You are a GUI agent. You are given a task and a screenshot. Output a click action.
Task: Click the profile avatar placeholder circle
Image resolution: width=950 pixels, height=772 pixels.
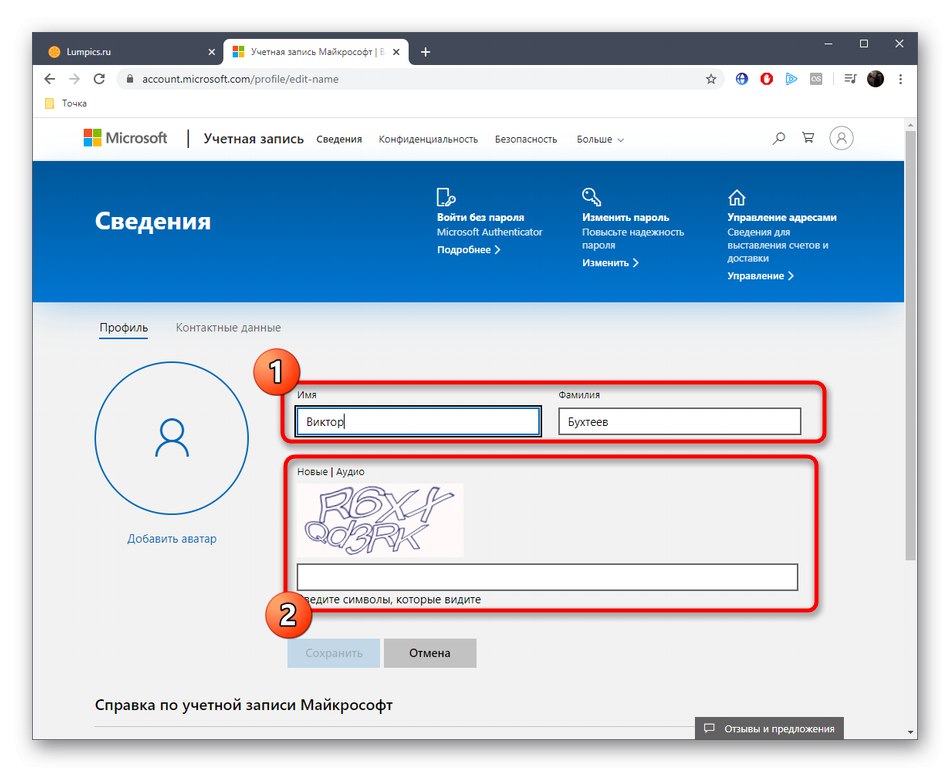[171, 438]
